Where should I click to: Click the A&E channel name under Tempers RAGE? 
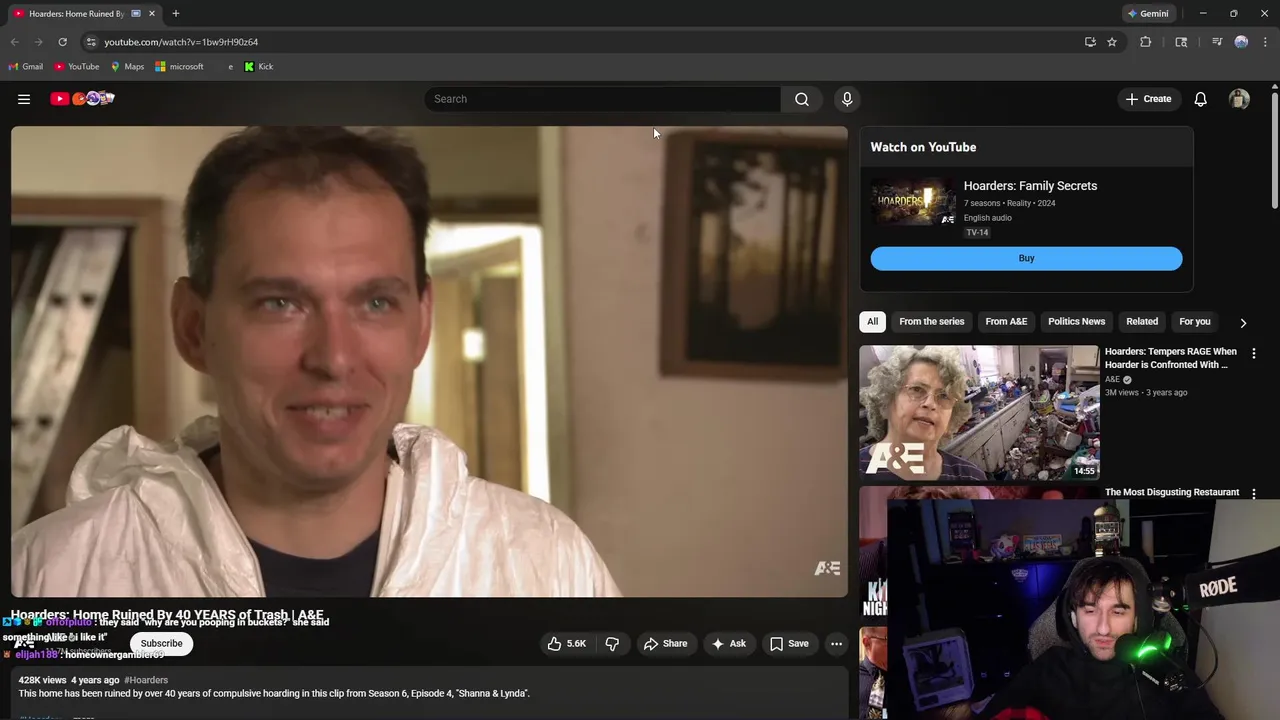tap(1112, 380)
